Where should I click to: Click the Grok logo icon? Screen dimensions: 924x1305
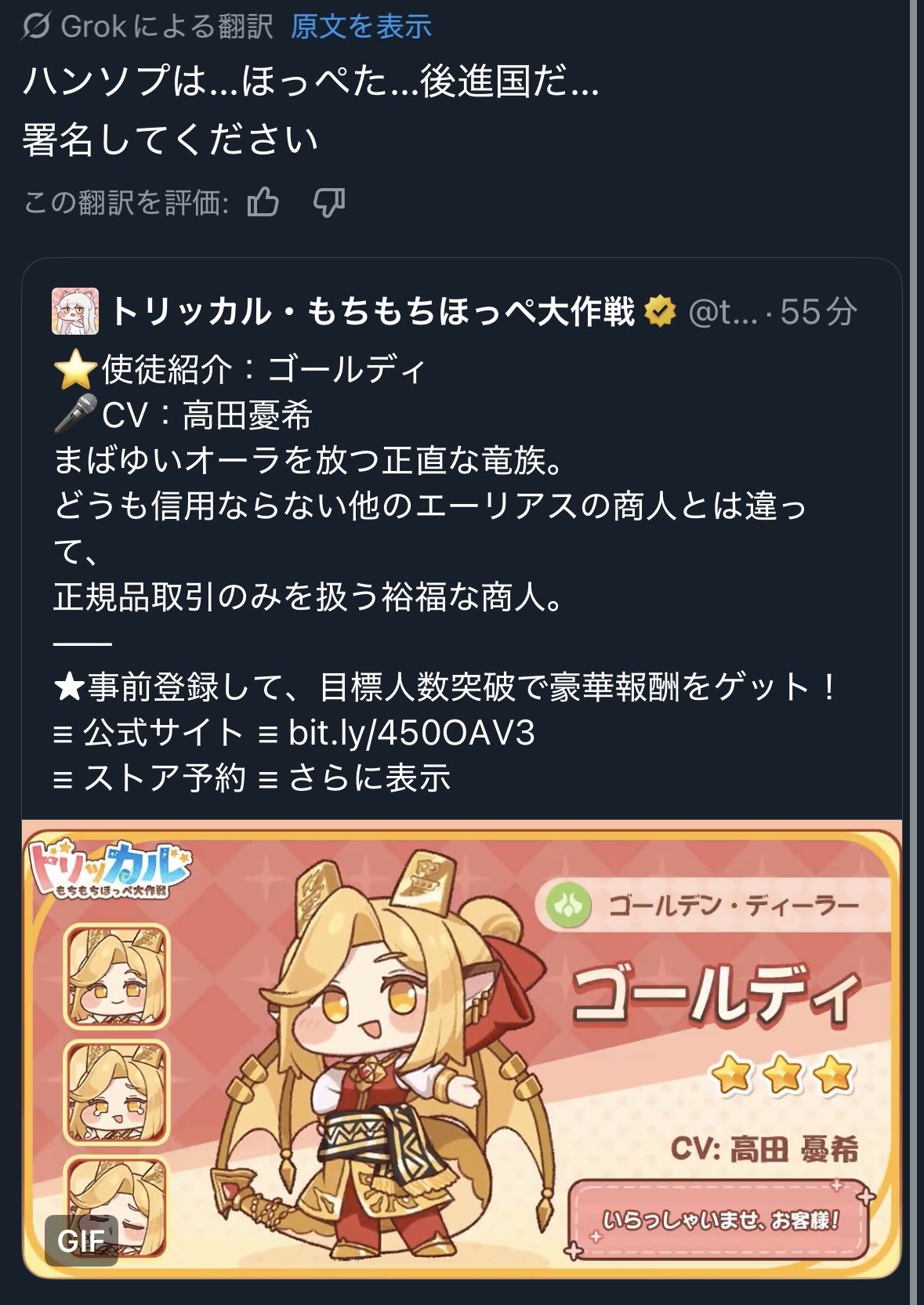[x=36, y=27]
